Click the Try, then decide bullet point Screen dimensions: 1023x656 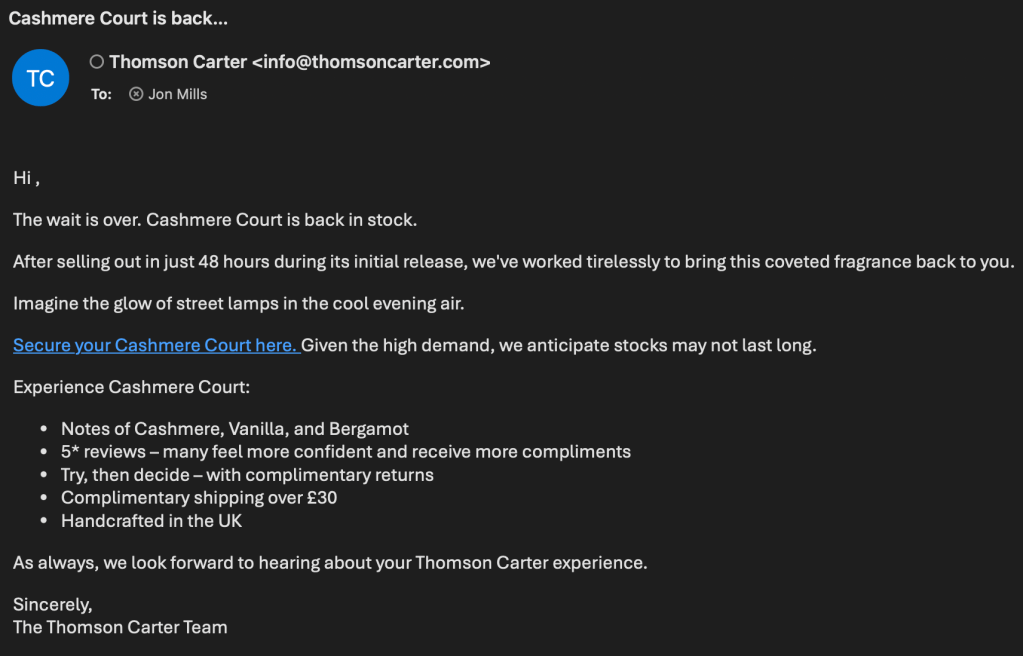pyautogui.click(x=247, y=474)
